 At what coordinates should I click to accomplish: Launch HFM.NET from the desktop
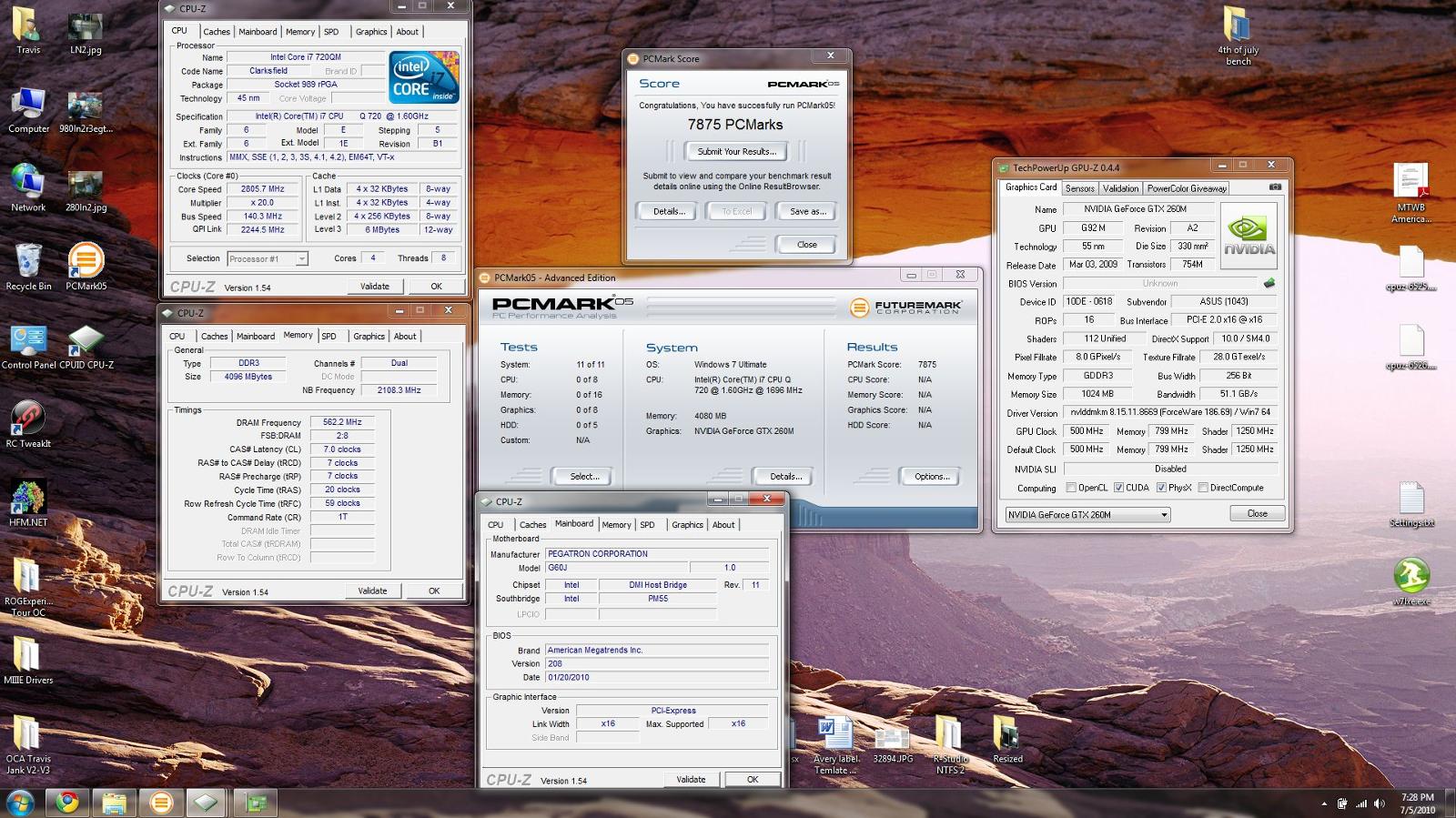point(28,503)
